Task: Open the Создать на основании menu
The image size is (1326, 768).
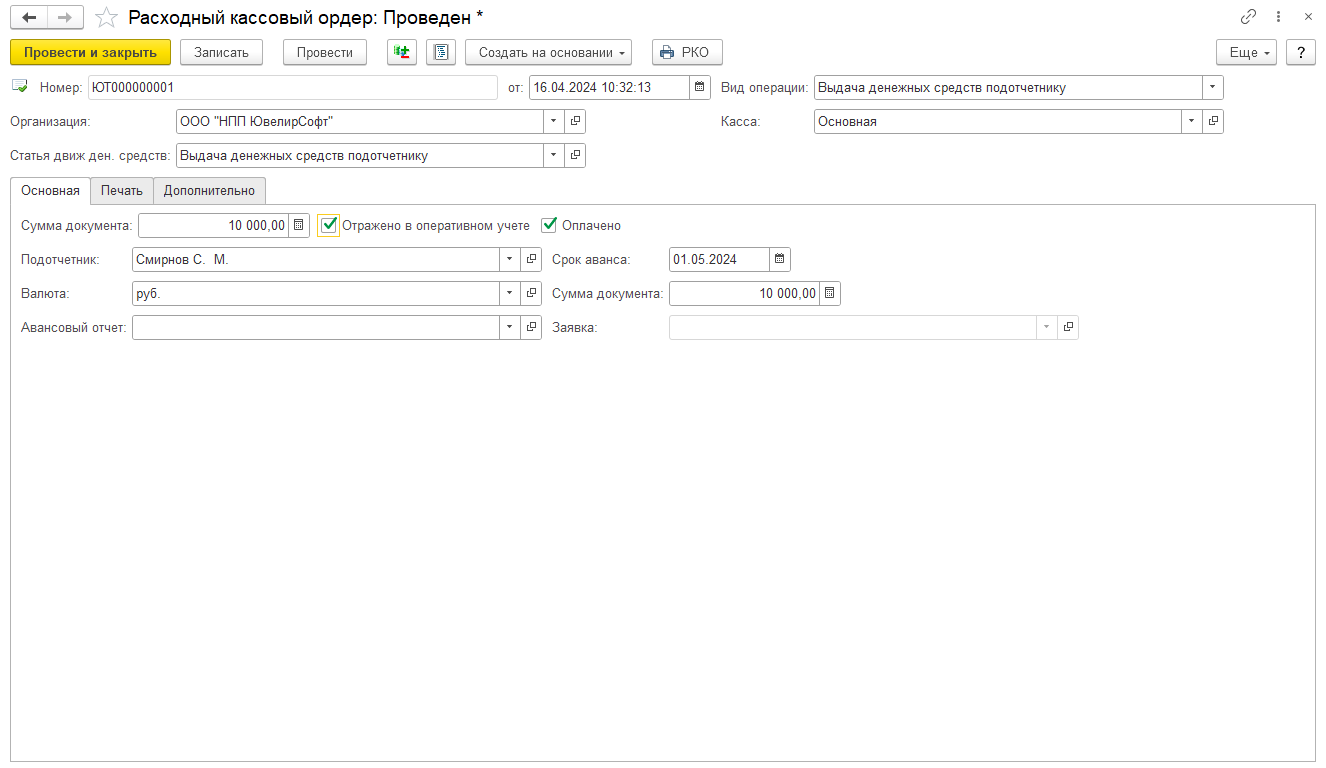Action: tap(548, 52)
